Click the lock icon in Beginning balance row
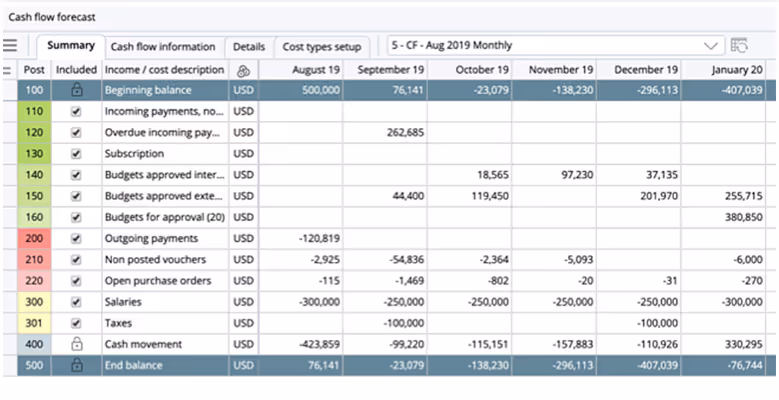 [x=77, y=90]
